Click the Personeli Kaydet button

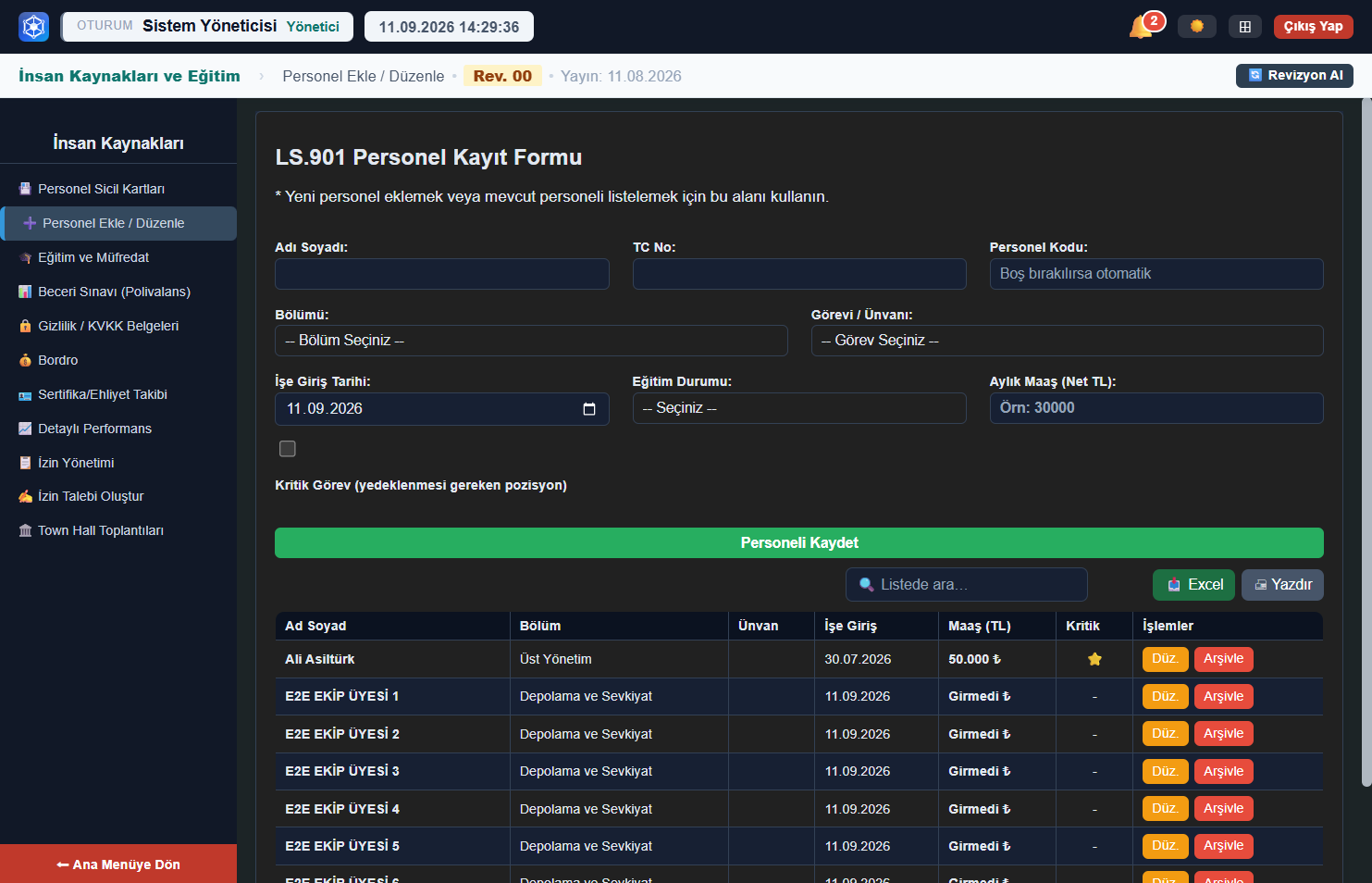click(799, 542)
